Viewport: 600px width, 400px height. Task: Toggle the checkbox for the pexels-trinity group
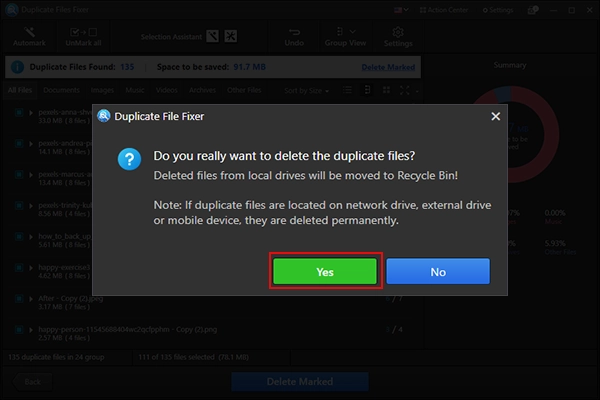[19, 206]
